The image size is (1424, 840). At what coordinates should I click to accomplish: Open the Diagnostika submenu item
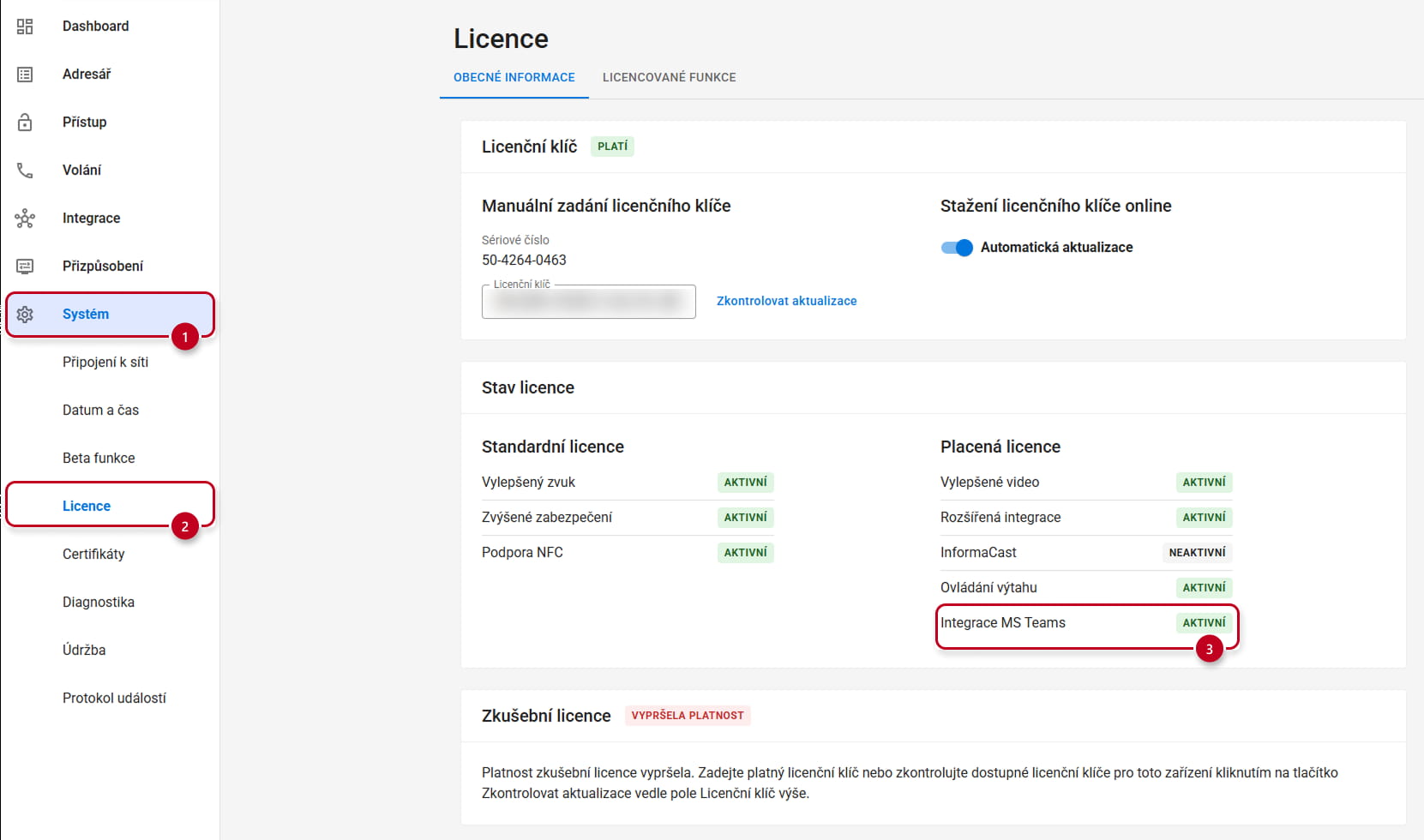[99, 603]
